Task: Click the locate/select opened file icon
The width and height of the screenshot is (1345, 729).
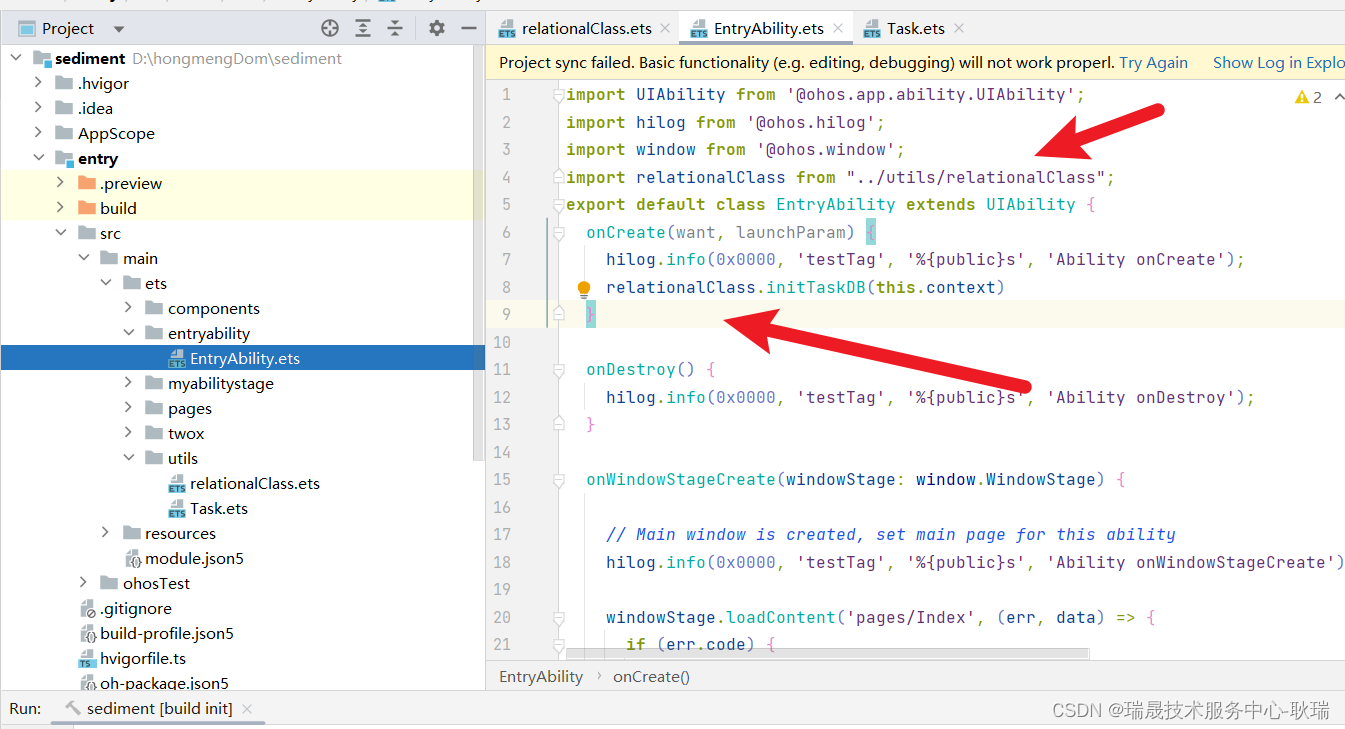Action: (330, 28)
